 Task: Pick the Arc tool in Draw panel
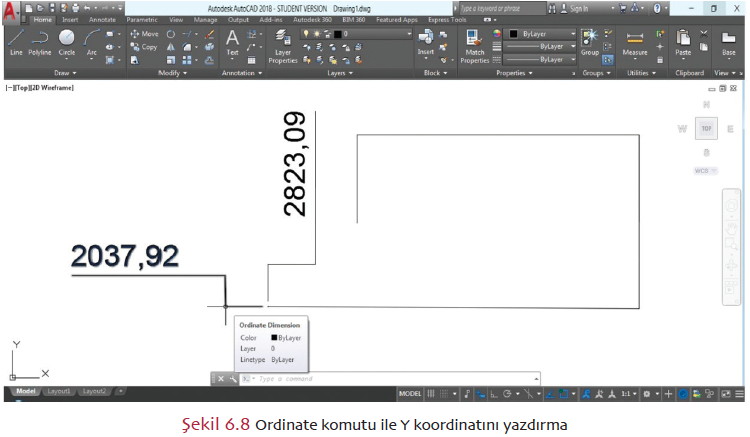[92, 42]
